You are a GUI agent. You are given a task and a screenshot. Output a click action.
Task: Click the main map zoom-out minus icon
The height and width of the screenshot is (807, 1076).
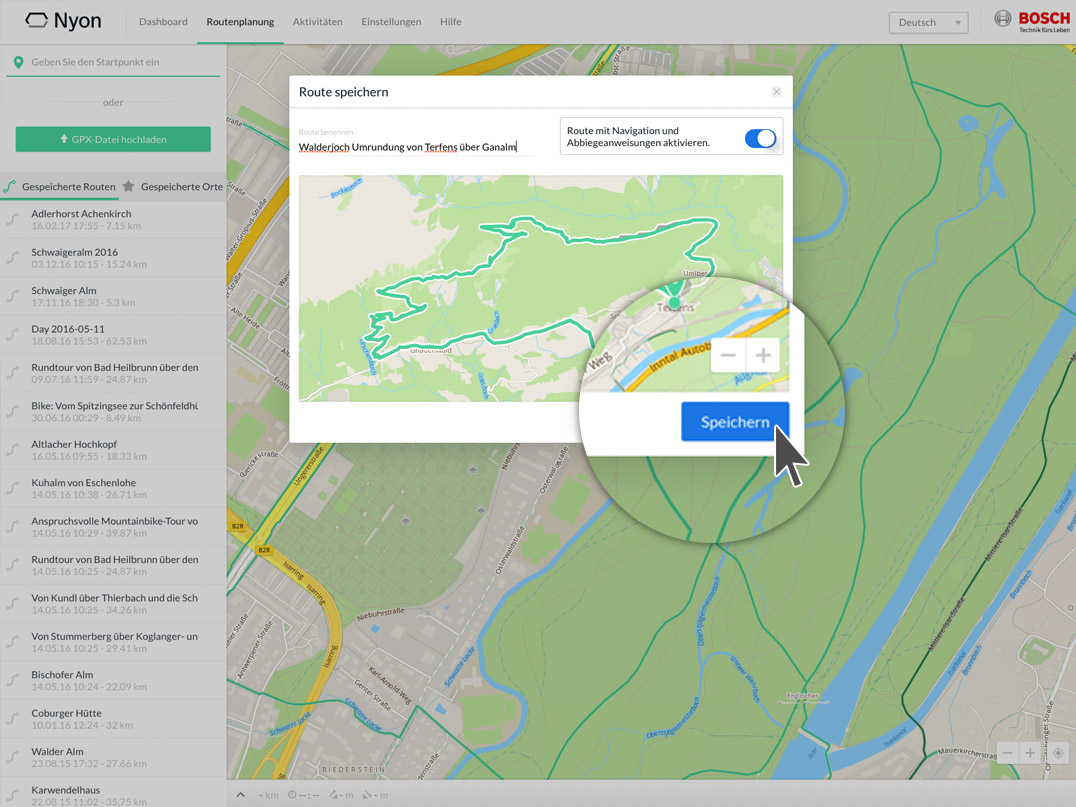click(x=1008, y=754)
